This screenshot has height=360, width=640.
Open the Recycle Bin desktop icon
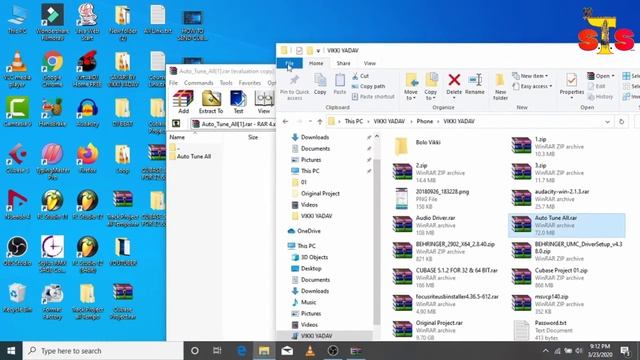tap(17, 298)
